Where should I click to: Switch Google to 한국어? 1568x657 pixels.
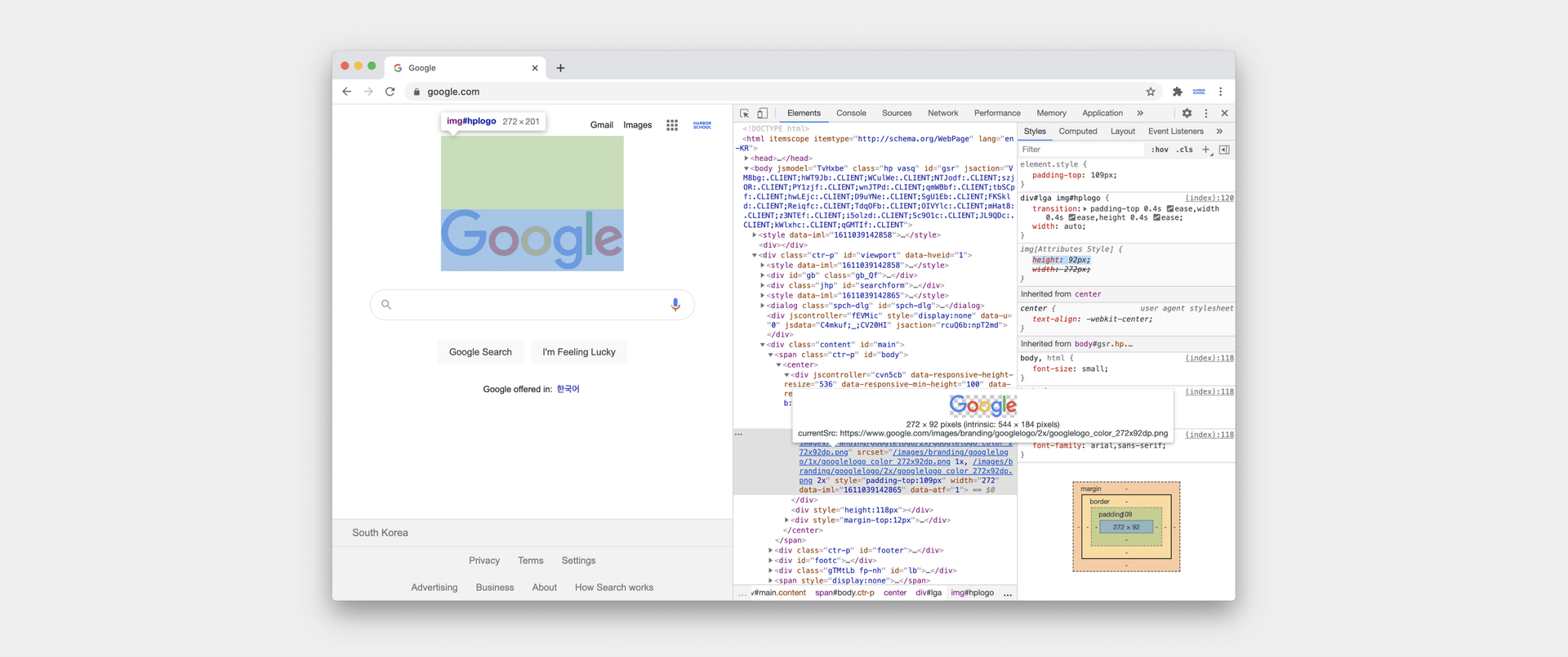click(x=568, y=389)
